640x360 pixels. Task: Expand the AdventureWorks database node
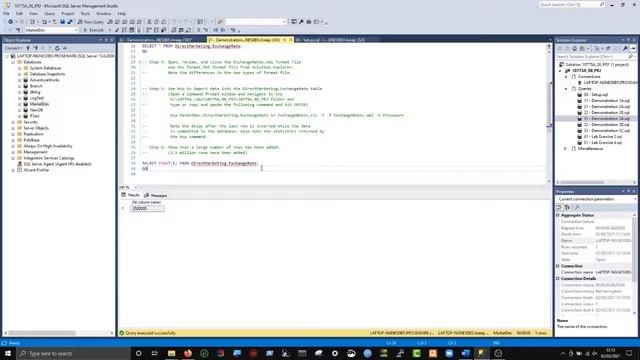pos(20,80)
